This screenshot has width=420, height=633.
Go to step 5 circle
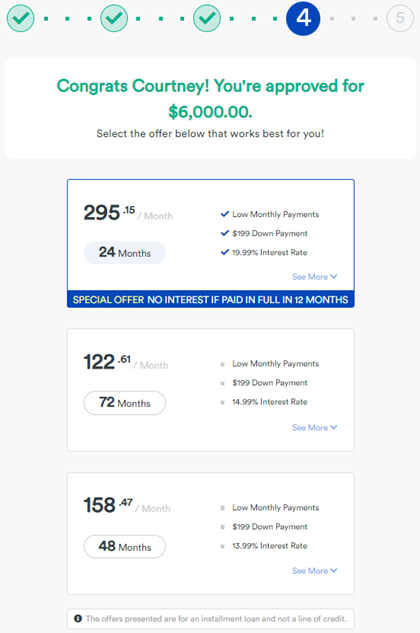coord(400,18)
